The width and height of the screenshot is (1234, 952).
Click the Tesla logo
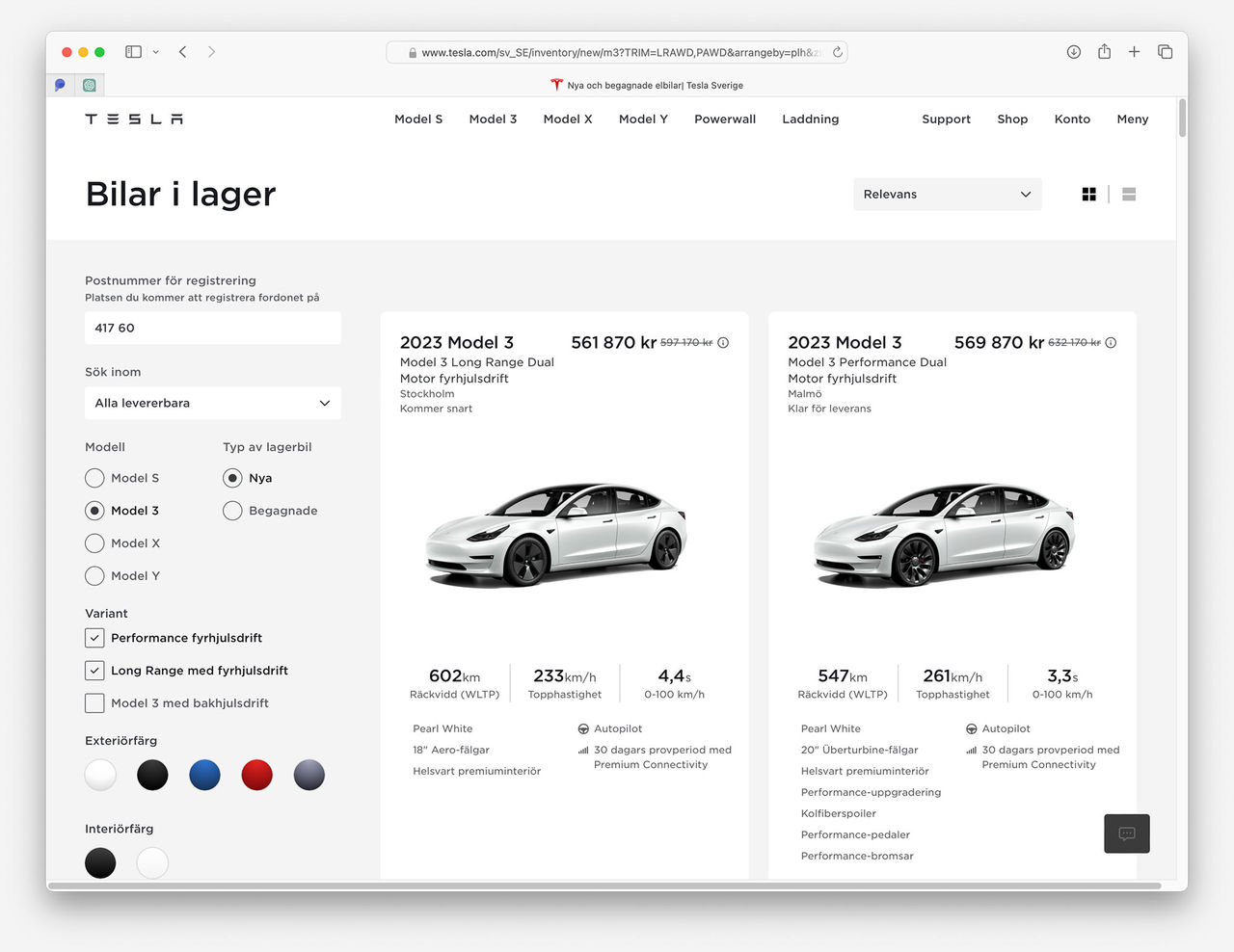[132, 119]
